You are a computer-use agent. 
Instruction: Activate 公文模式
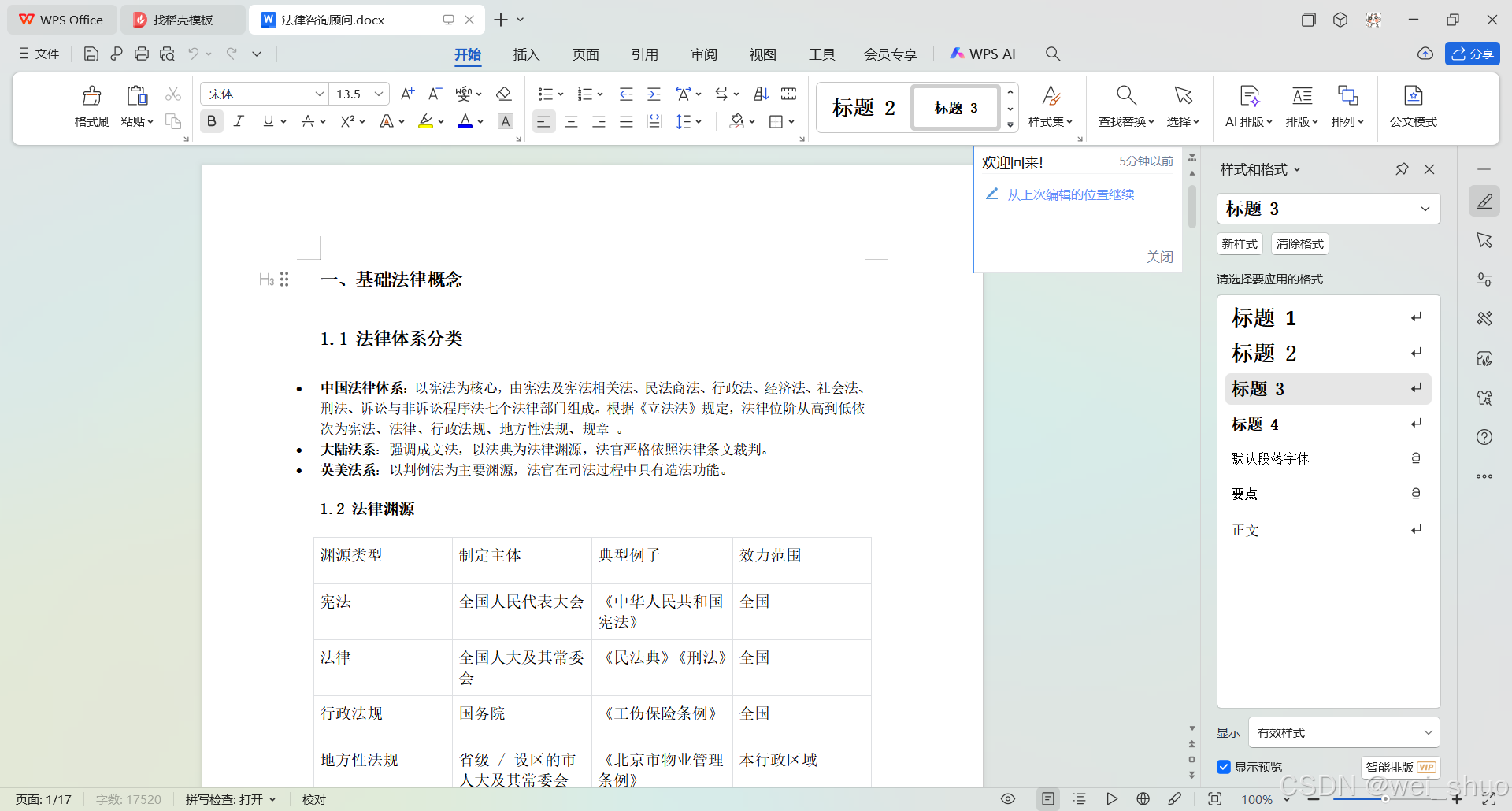point(1414,106)
